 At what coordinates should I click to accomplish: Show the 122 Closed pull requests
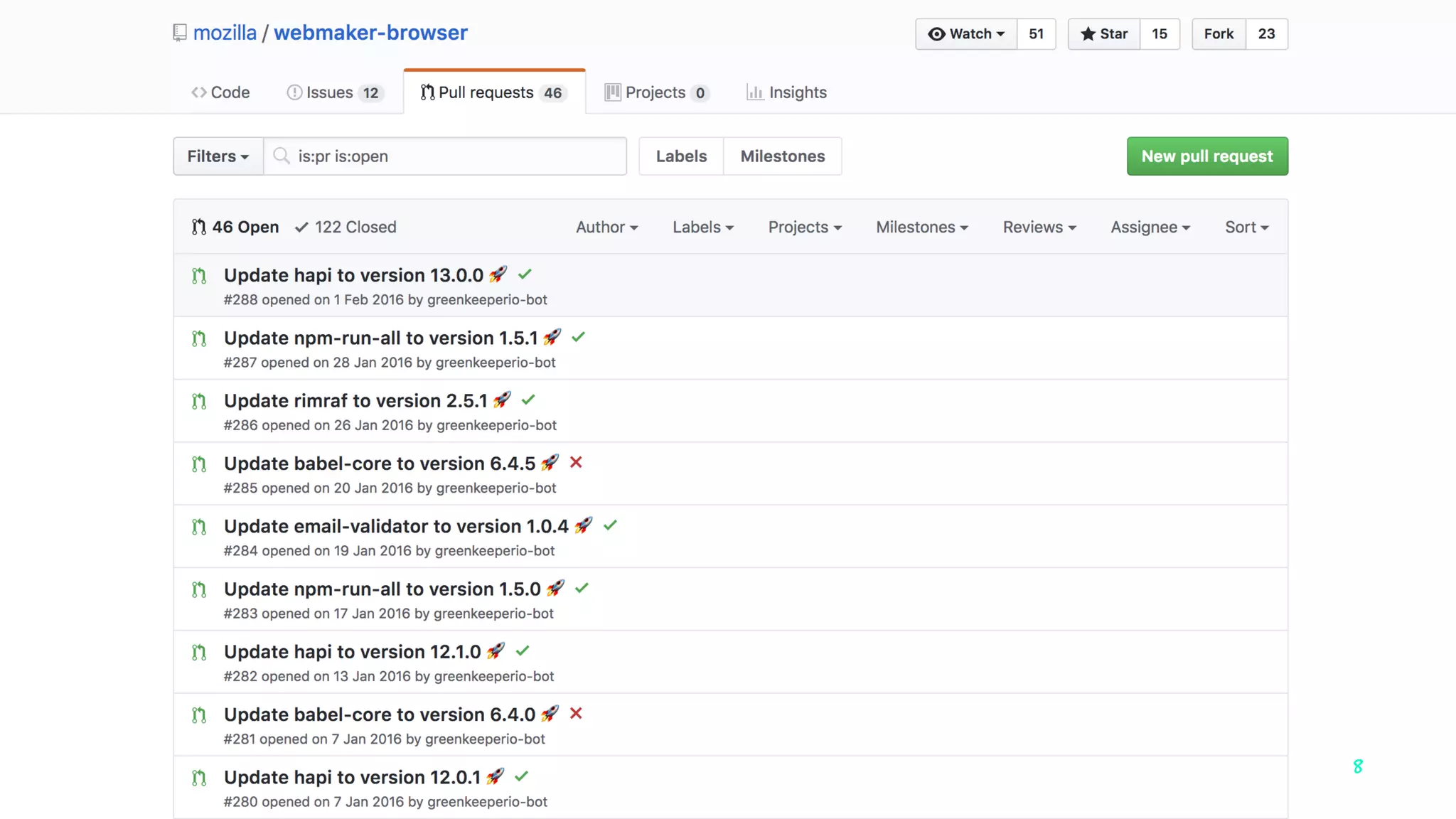click(346, 227)
